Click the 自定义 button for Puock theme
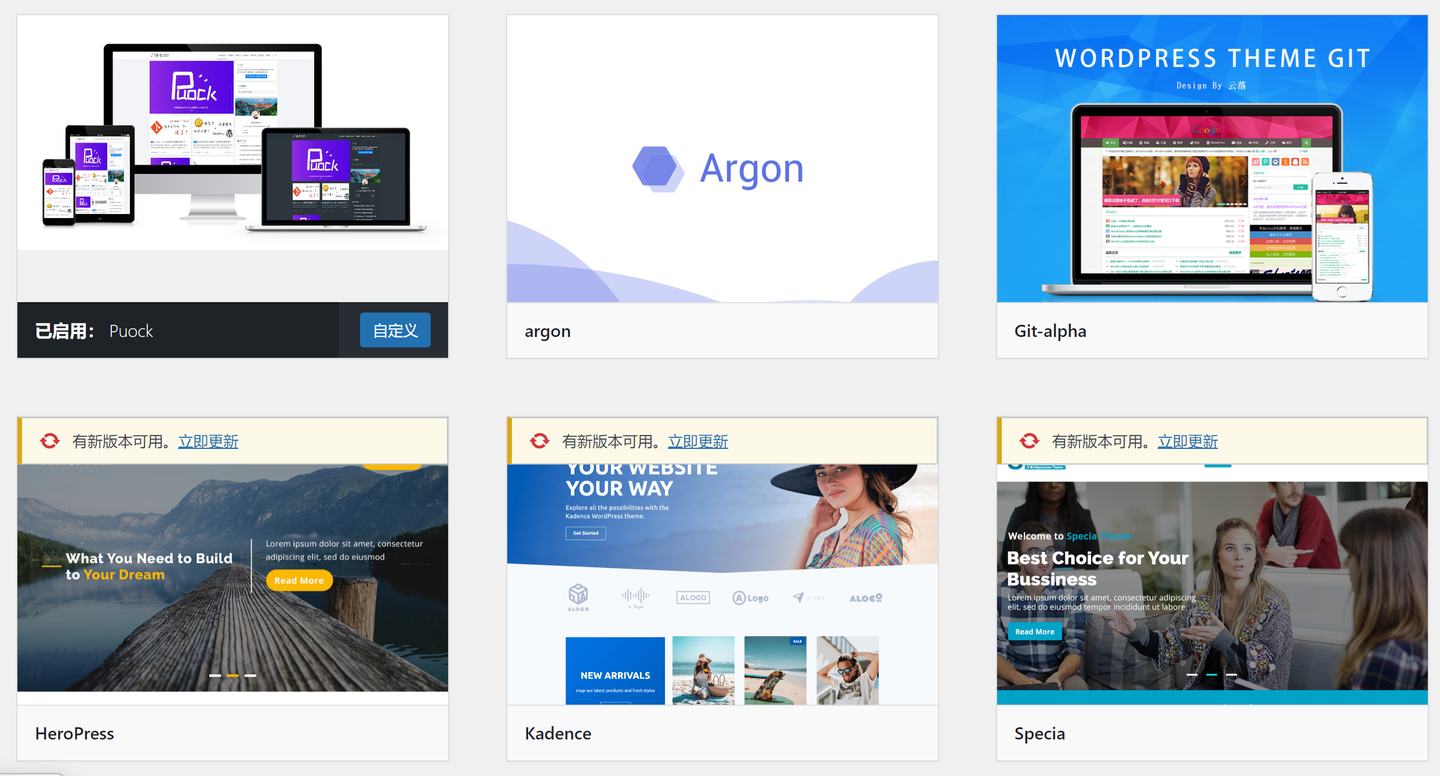The height and width of the screenshot is (776, 1440). 394,329
